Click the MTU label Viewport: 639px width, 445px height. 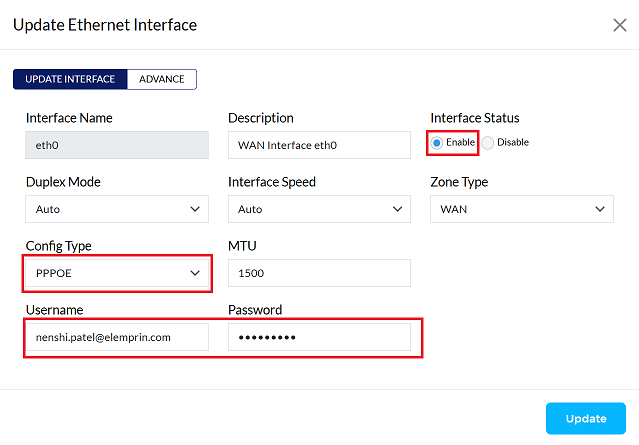[242, 246]
